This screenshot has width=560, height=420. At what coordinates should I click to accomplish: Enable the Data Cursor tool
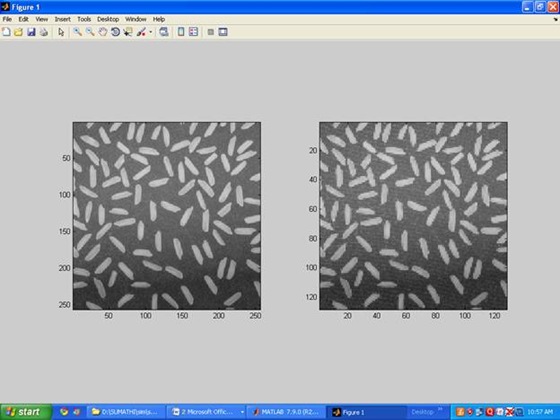pyautogui.click(x=128, y=32)
